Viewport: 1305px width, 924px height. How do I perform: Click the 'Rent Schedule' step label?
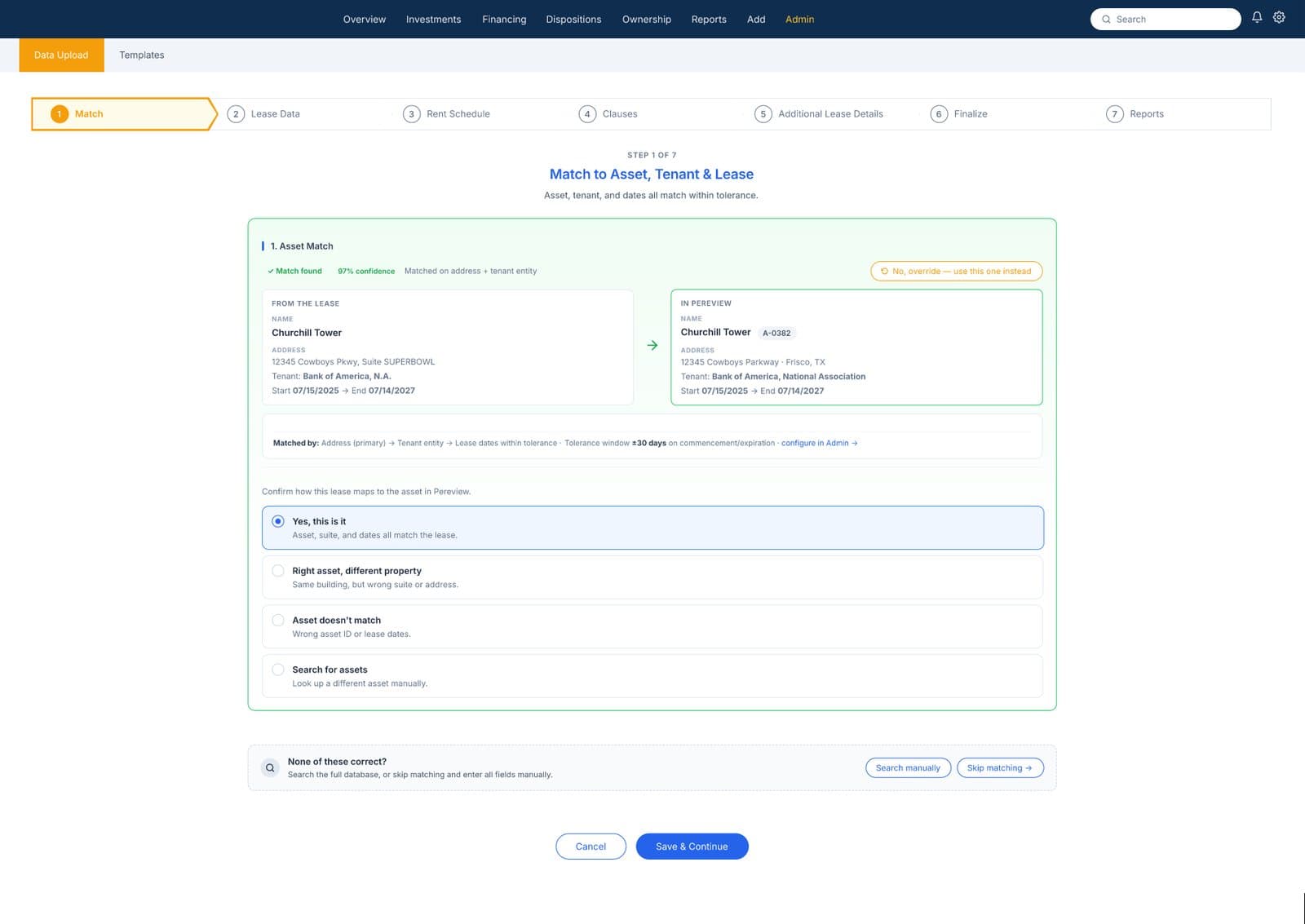tap(458, 114)
